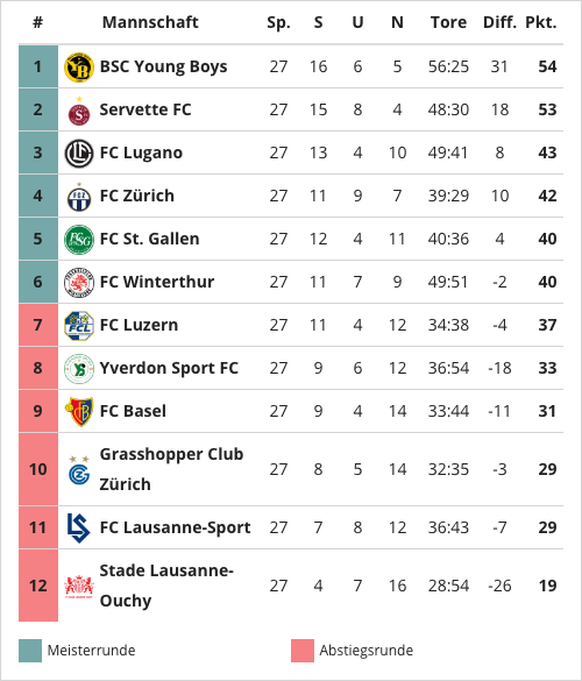Click the Yverdon Sport FC badge
The height and width of the screenshot is (681, 582).
click(79, 368)
